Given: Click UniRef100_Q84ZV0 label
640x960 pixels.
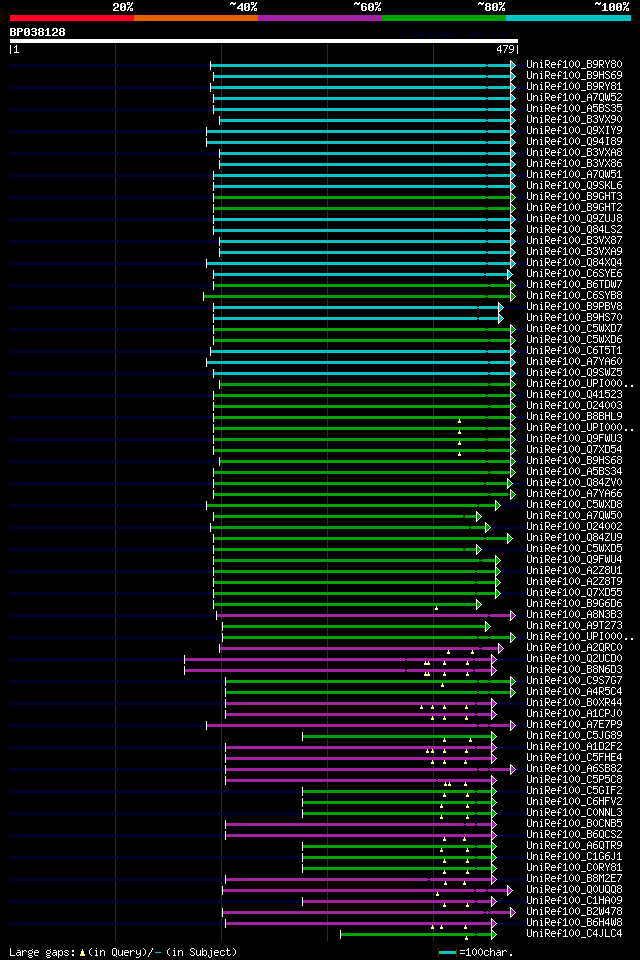Looking at the screenshot, I should click(x=574, y=483).
